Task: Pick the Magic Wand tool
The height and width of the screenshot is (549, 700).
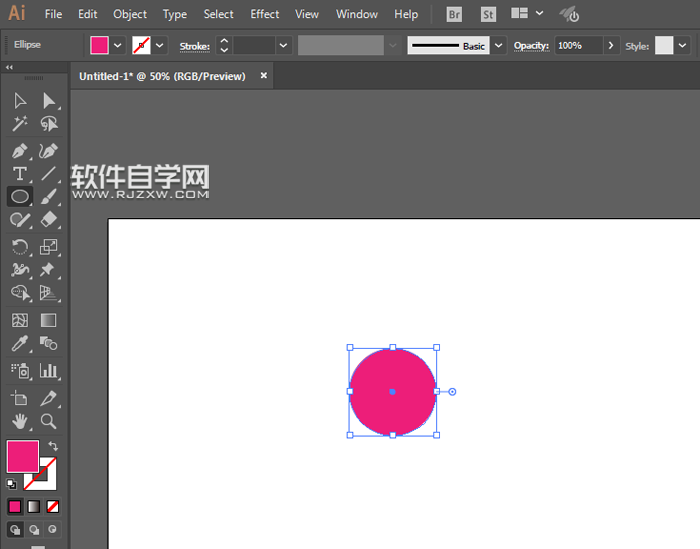Action: pos(19,124)
